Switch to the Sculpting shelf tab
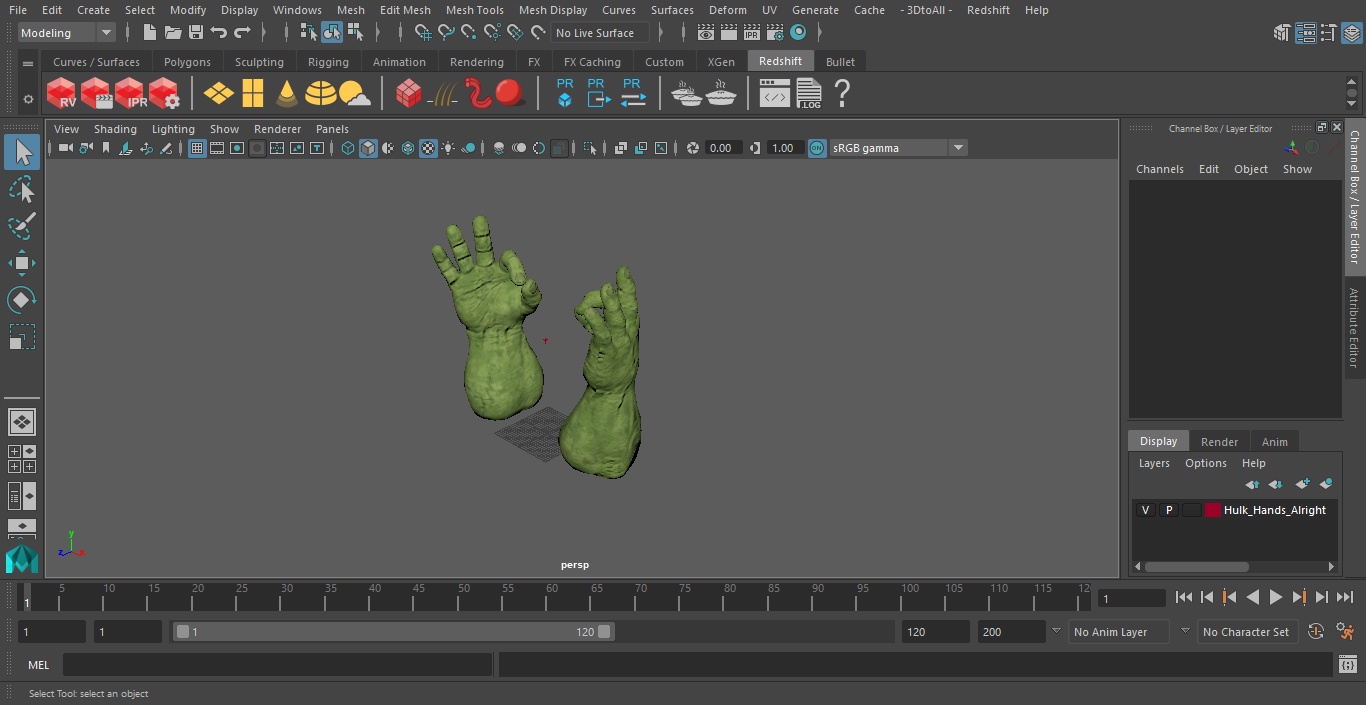 tap(259, 62)
